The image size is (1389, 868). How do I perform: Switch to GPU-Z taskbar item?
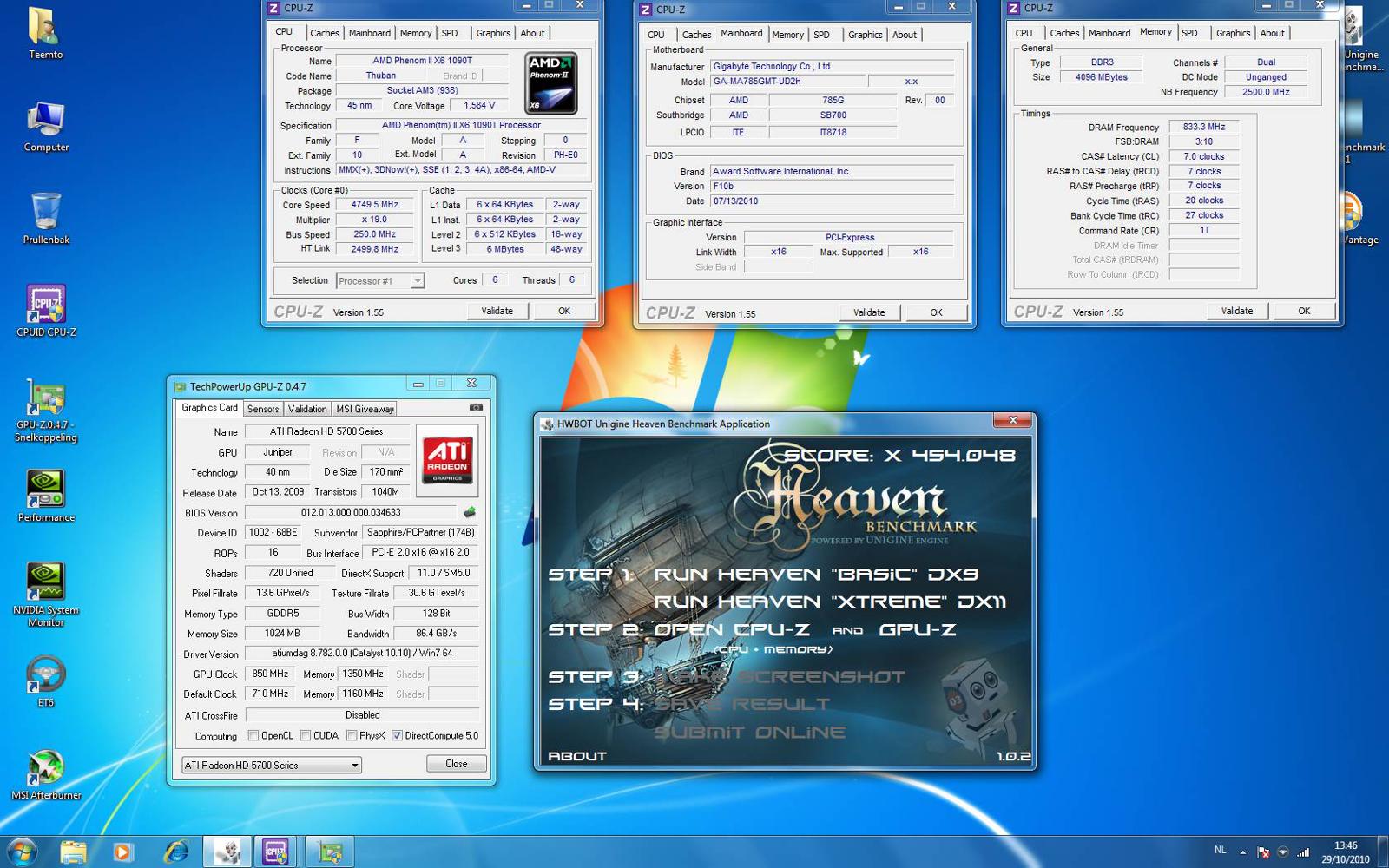(329, 852)
